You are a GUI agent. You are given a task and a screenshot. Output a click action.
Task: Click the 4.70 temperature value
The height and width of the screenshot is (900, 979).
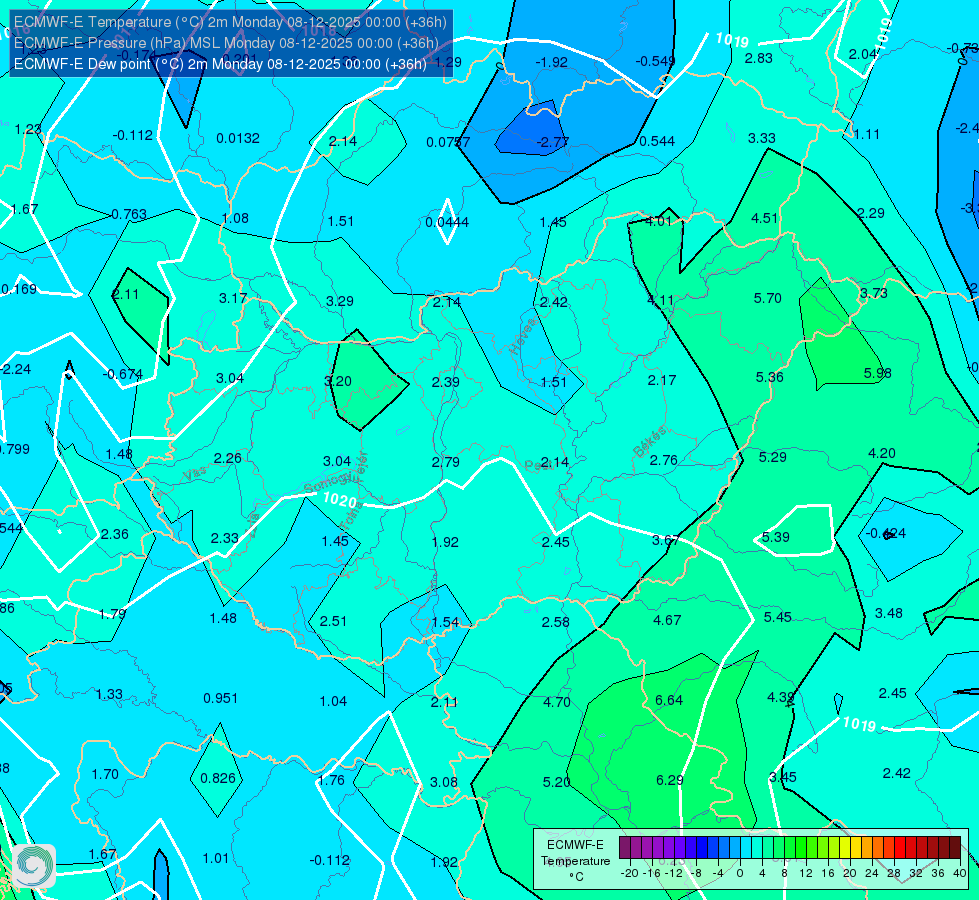coord(557,702)
